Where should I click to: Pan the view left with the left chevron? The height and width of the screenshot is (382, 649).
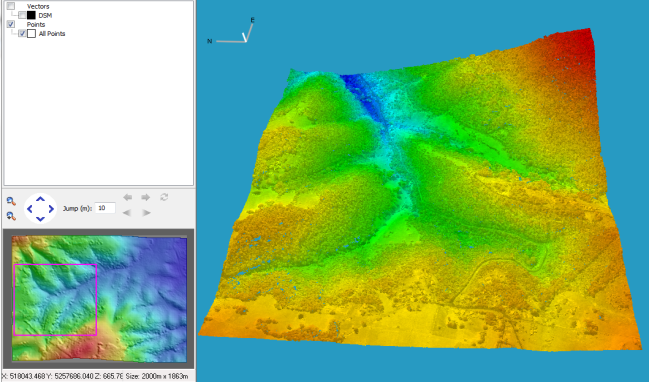(x=30, y=209)
